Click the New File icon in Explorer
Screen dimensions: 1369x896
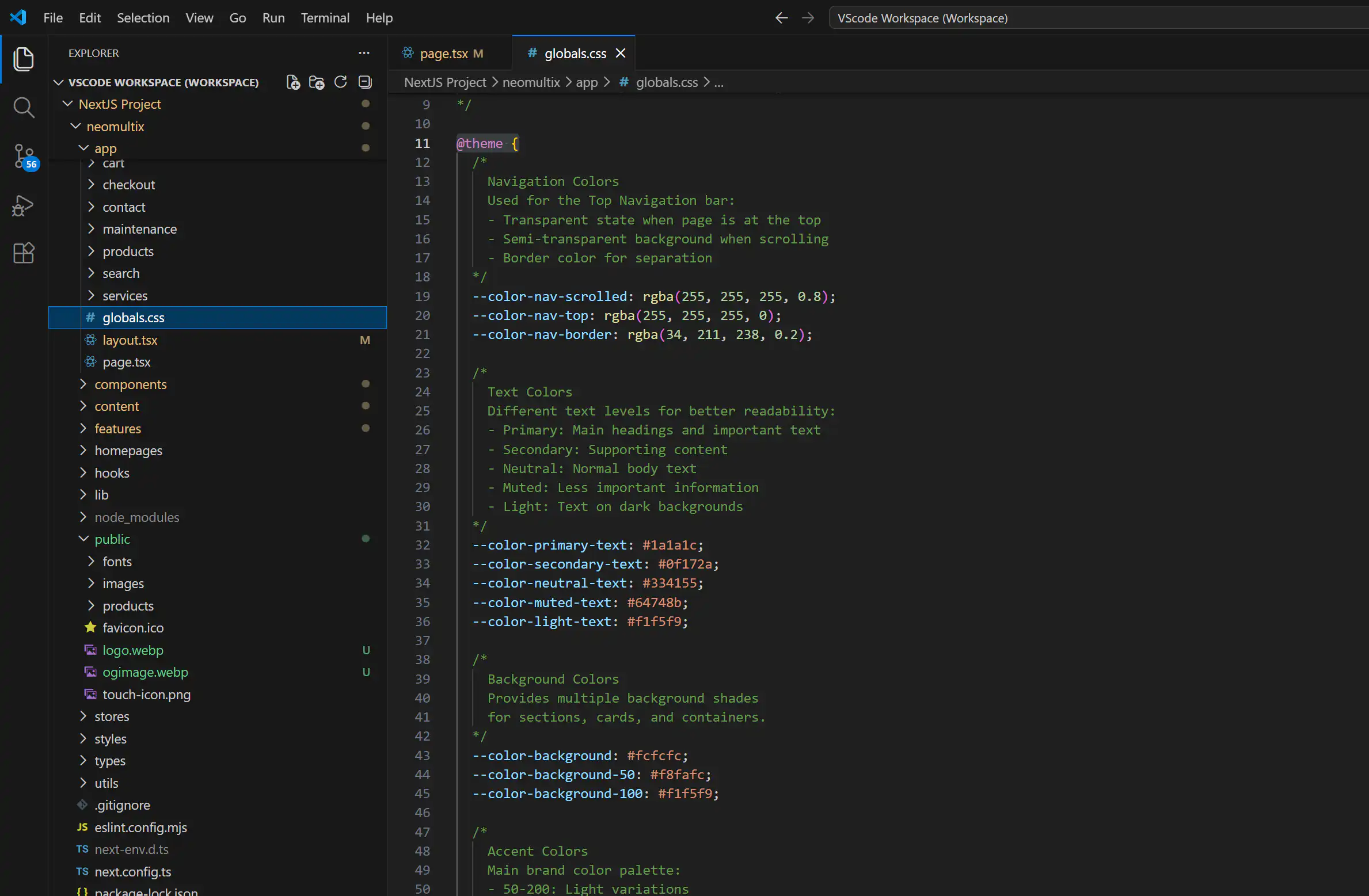coord(293,82)
